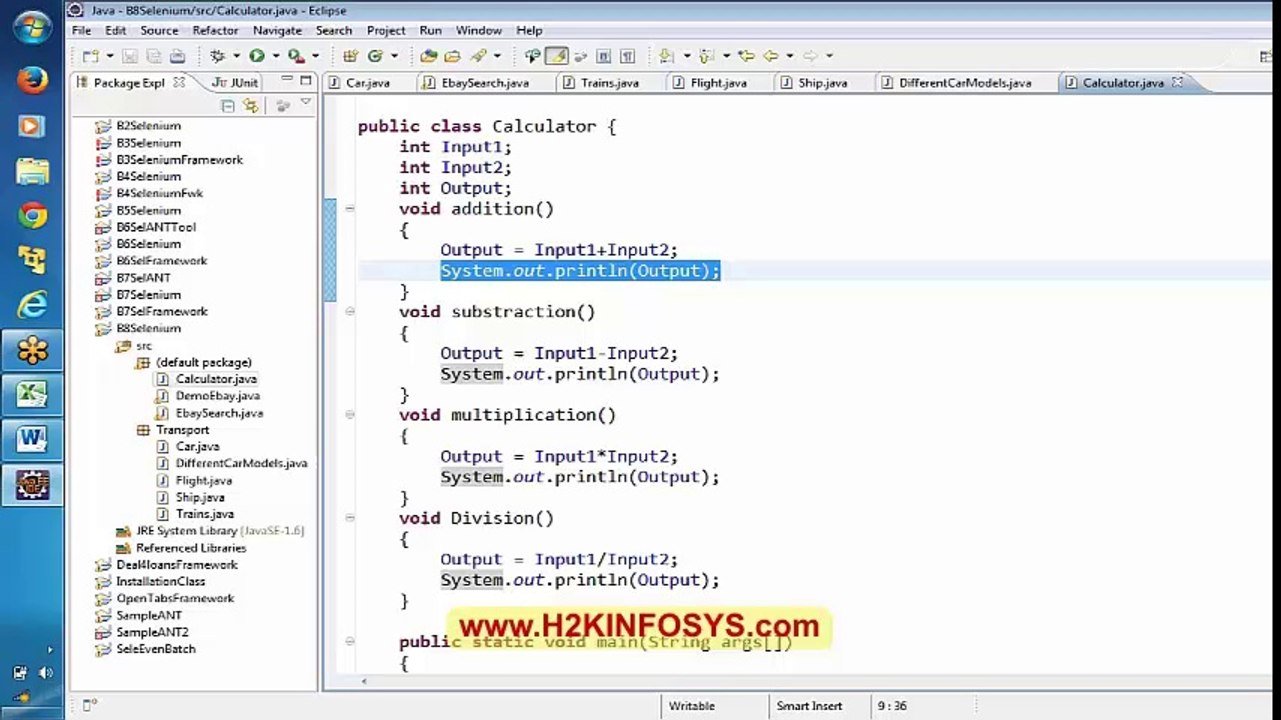Close the Calculator.java editor tab
The image size is (1281, 720).
pyautogui.click(x=1177, y=82)
